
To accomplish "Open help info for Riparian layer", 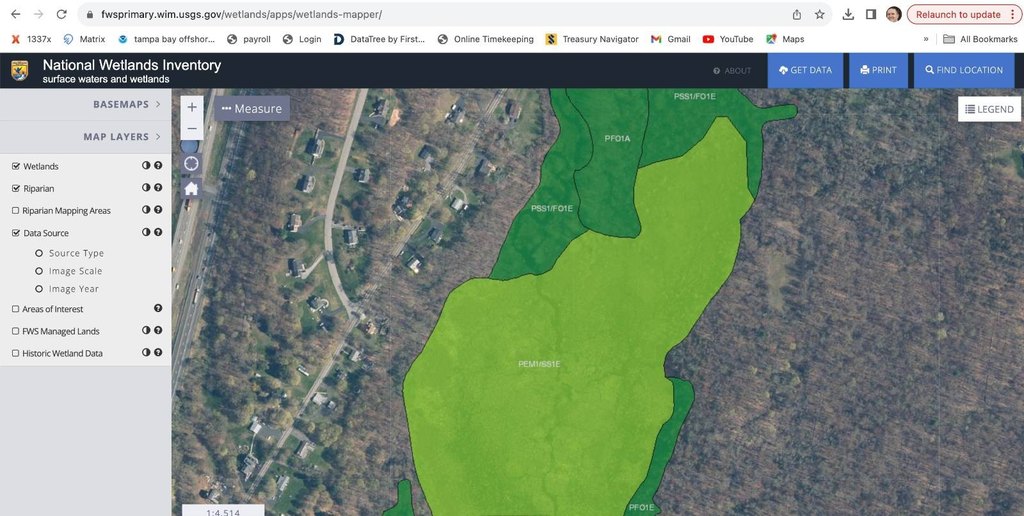I will (x=158, y=188).
